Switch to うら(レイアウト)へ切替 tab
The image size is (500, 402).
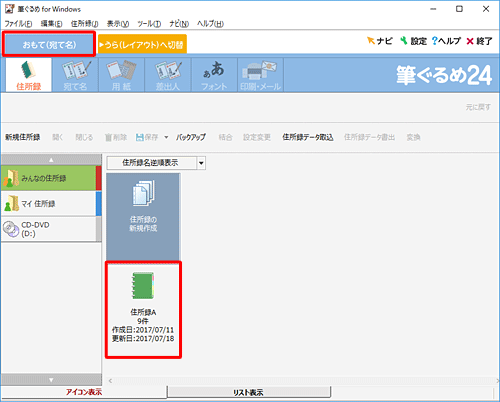(x=142, y=44)
